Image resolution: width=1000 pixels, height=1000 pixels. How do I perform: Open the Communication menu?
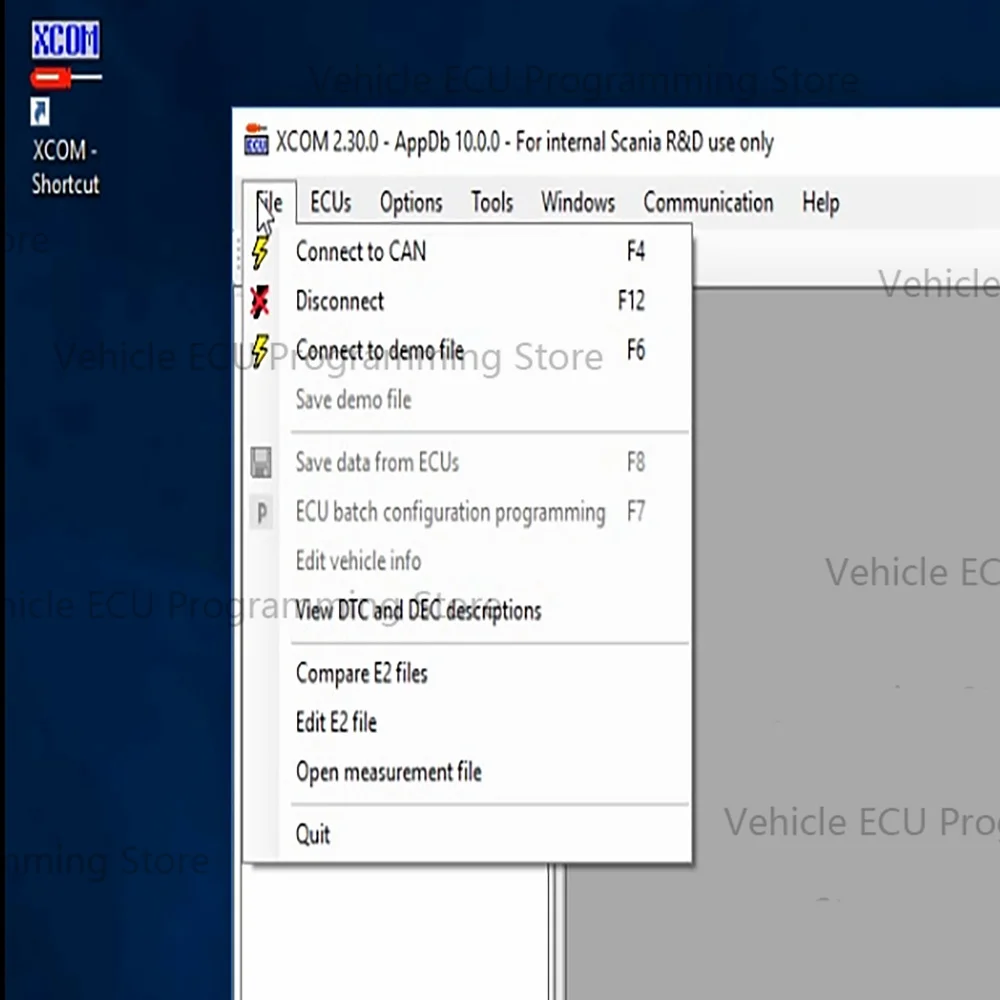click(708, 203)
